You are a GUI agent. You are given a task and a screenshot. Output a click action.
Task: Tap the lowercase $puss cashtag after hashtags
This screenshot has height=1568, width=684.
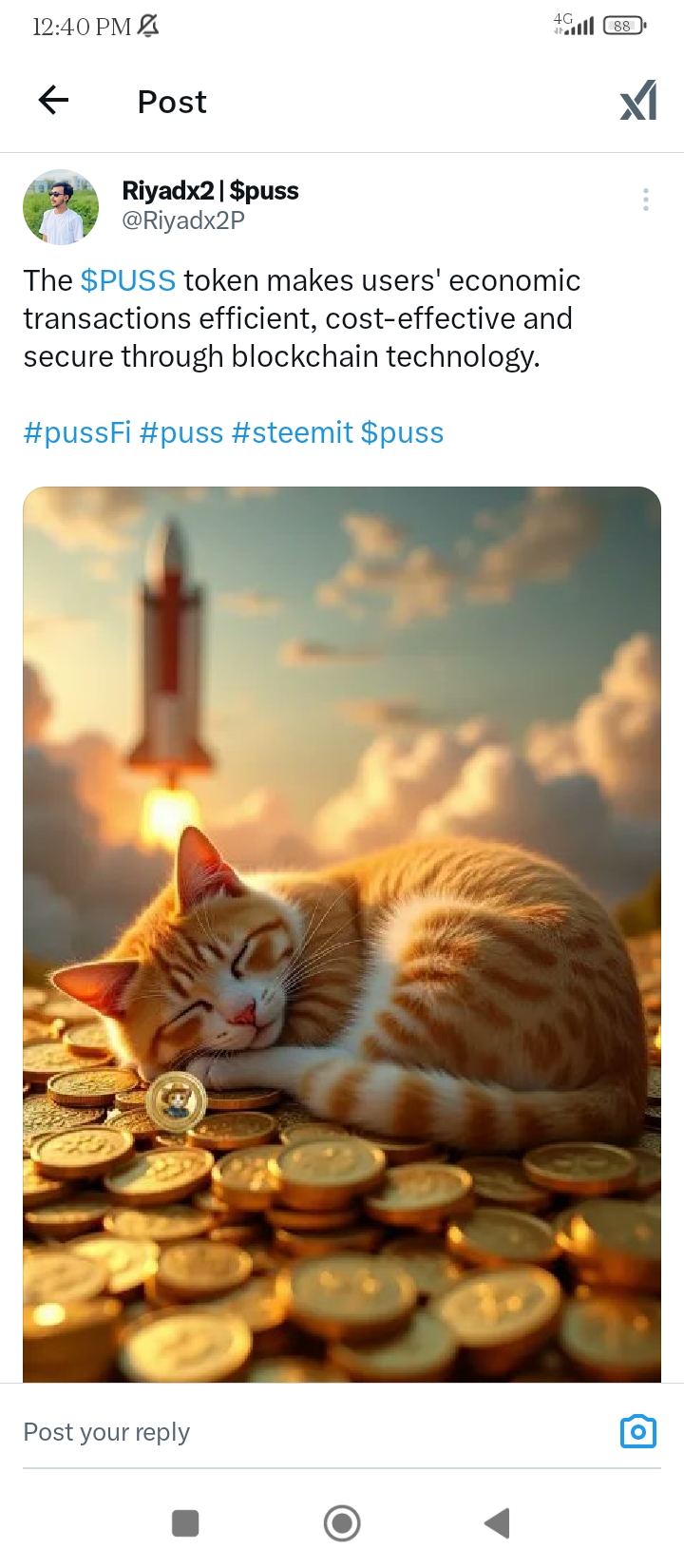click(x=403, y=432)
